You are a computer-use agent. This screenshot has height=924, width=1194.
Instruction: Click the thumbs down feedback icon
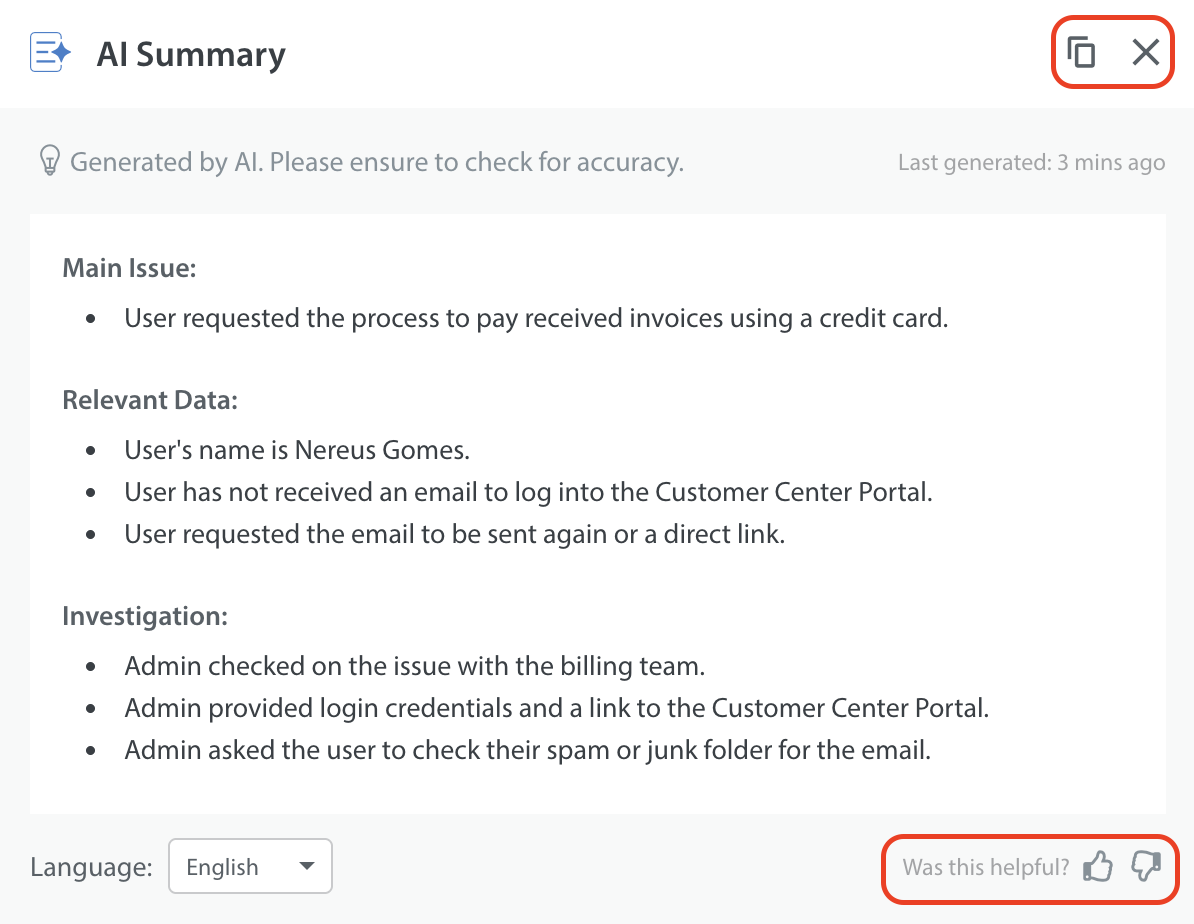point(1146,866)
